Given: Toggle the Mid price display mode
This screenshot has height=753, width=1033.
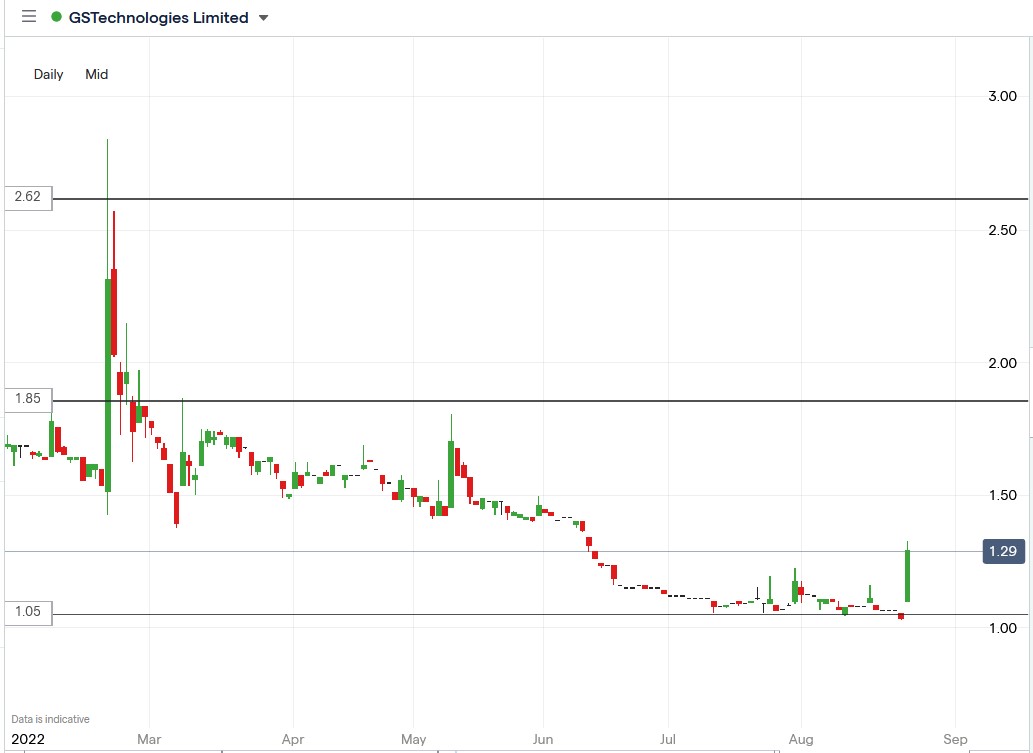Looking at the screenshot, I should [96, 74].
